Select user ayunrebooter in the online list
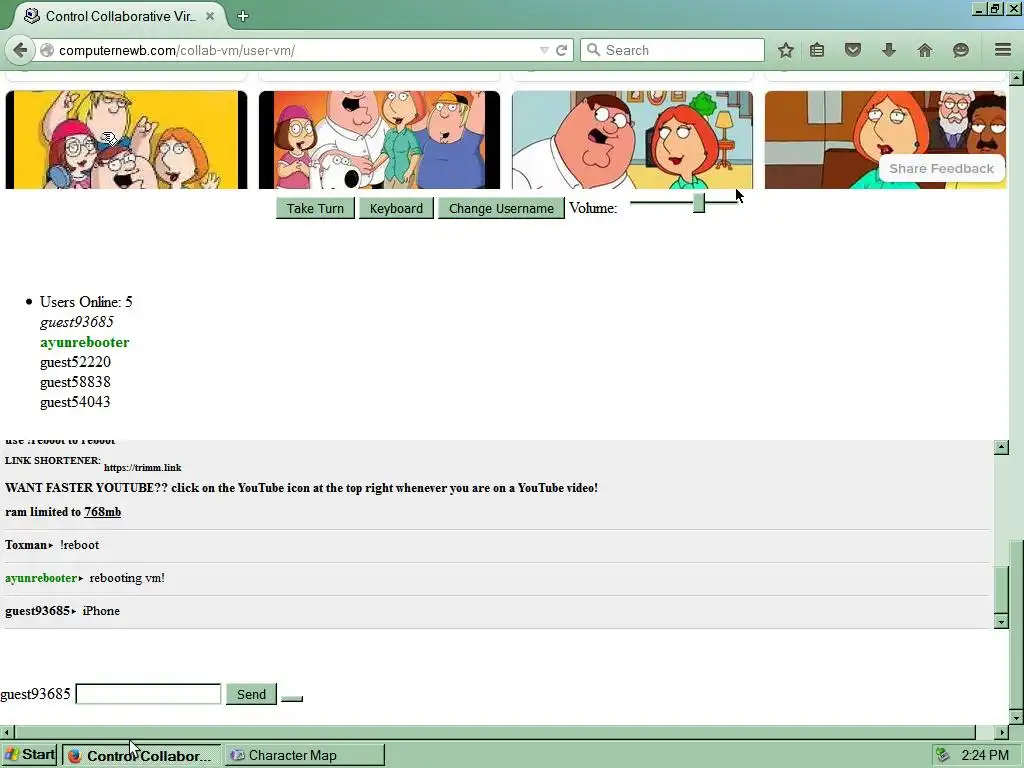 point(84,342)
